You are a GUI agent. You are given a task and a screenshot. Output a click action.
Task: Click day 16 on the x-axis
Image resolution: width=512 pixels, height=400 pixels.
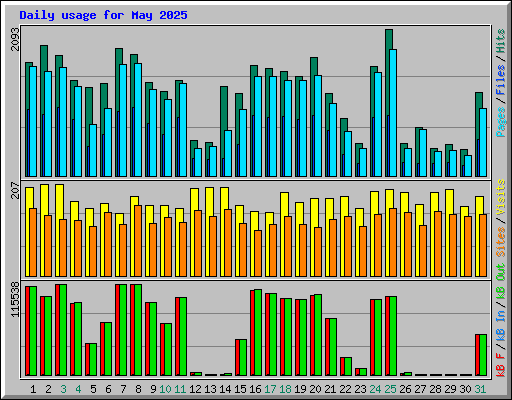[255, 389]
